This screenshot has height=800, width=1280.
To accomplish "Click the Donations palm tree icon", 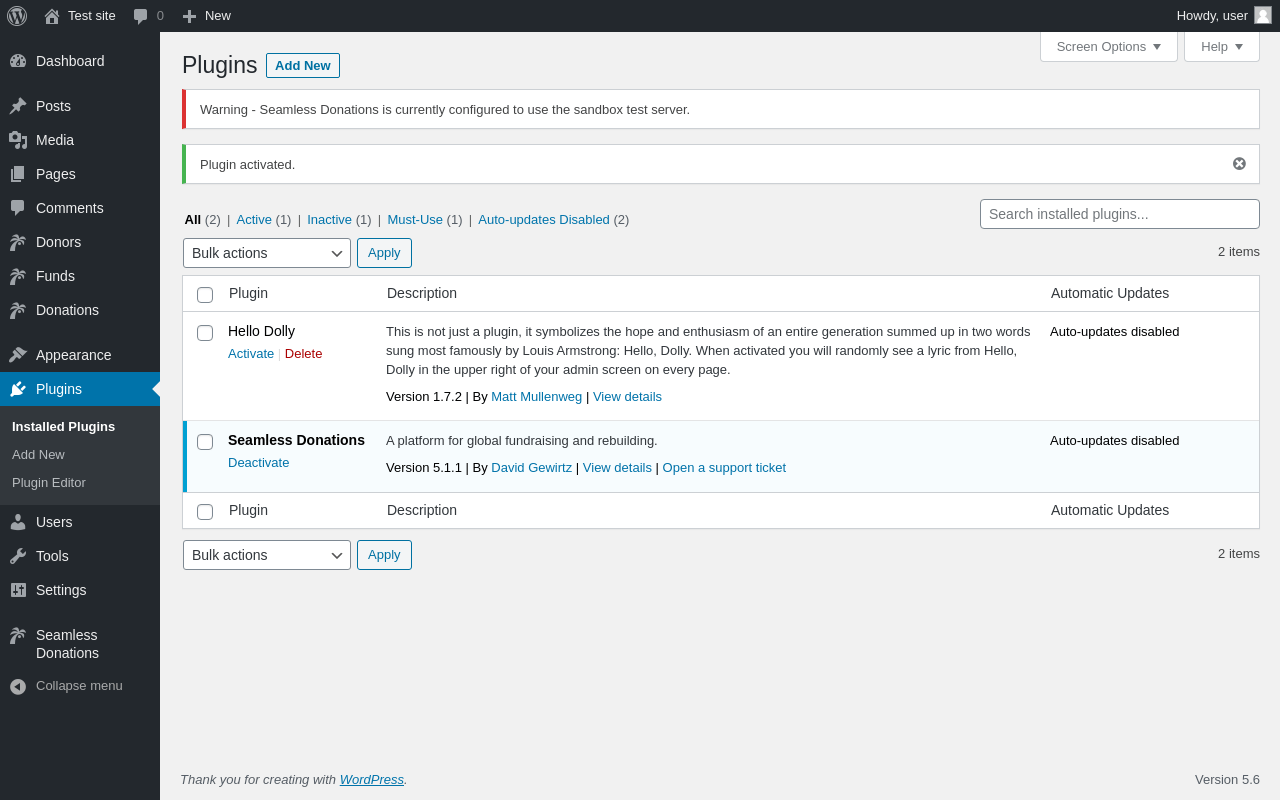I will point(18,310).
